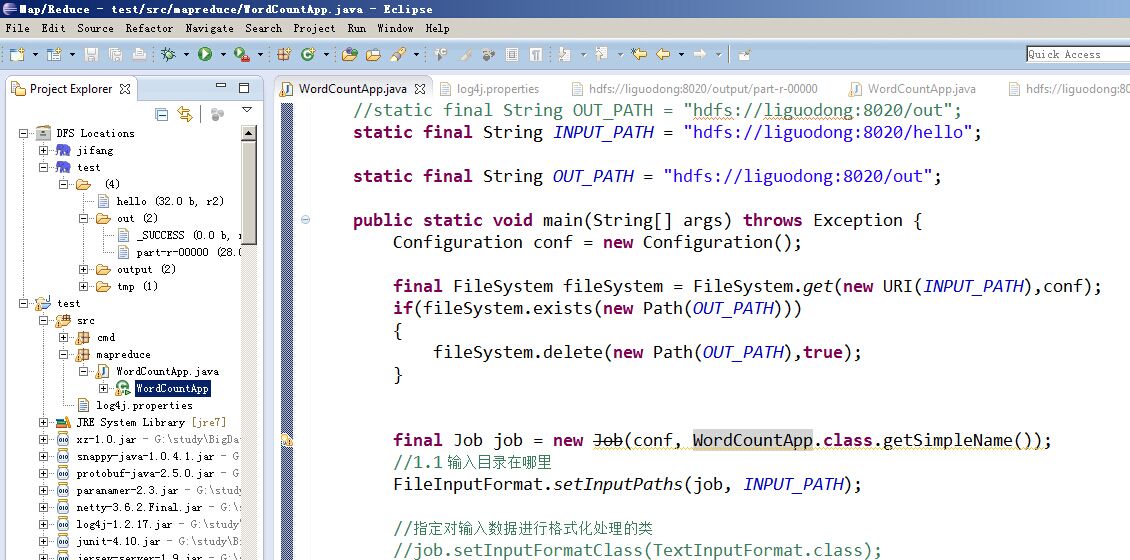Collapse the mapreduce package node

tap(63, 354)
